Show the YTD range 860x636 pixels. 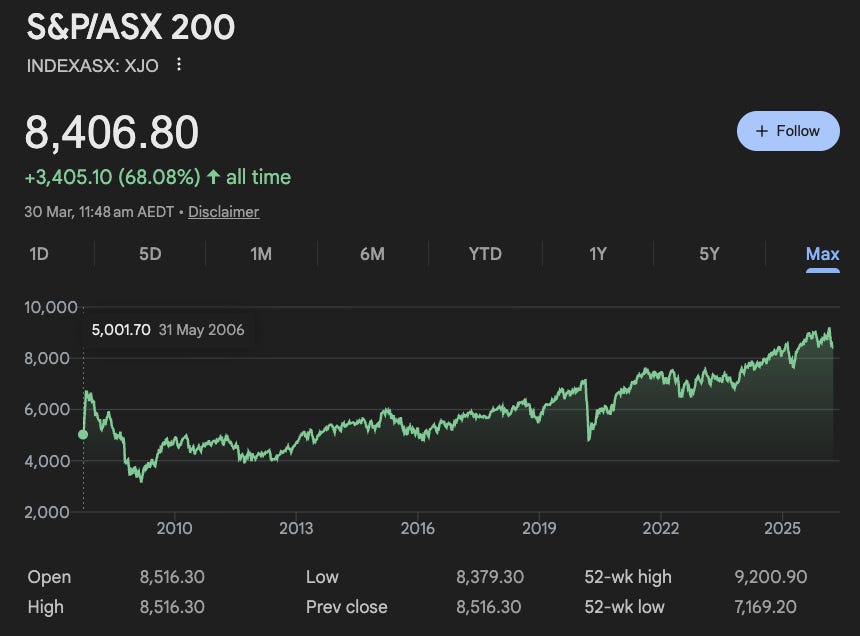pyautogui.click(x=485, y=254)
